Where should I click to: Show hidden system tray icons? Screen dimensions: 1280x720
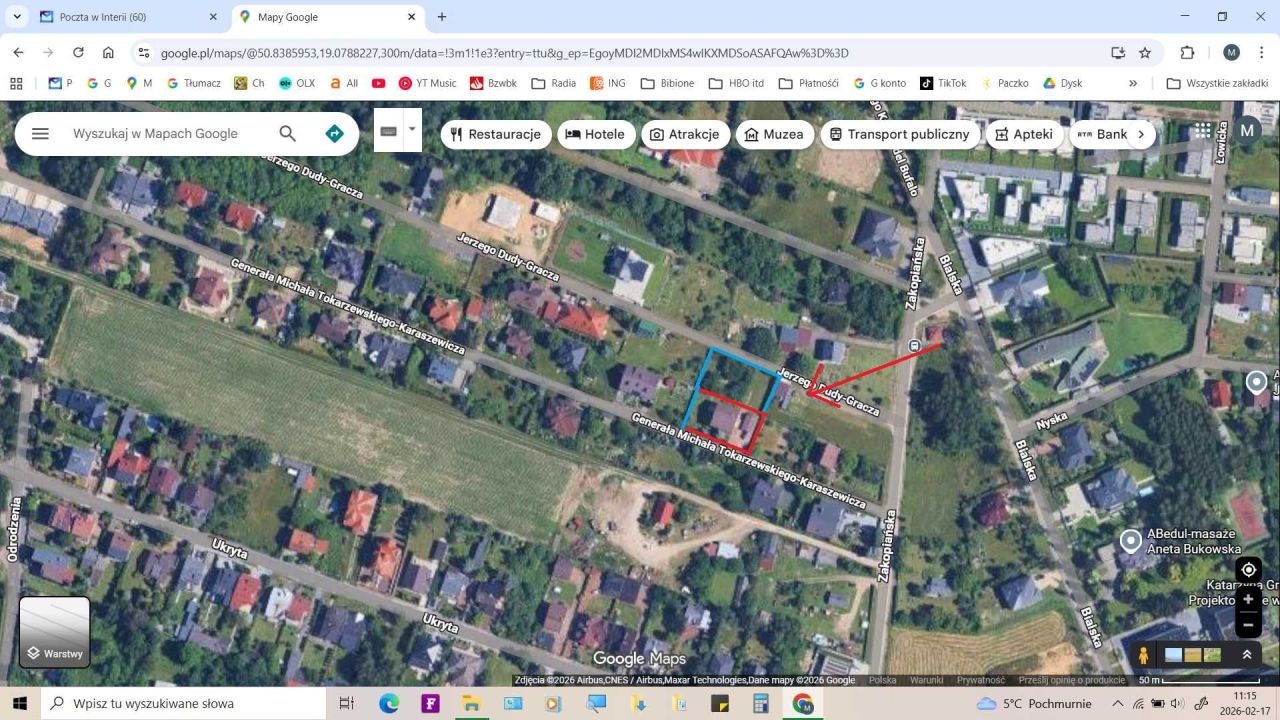click(1118, 703)
